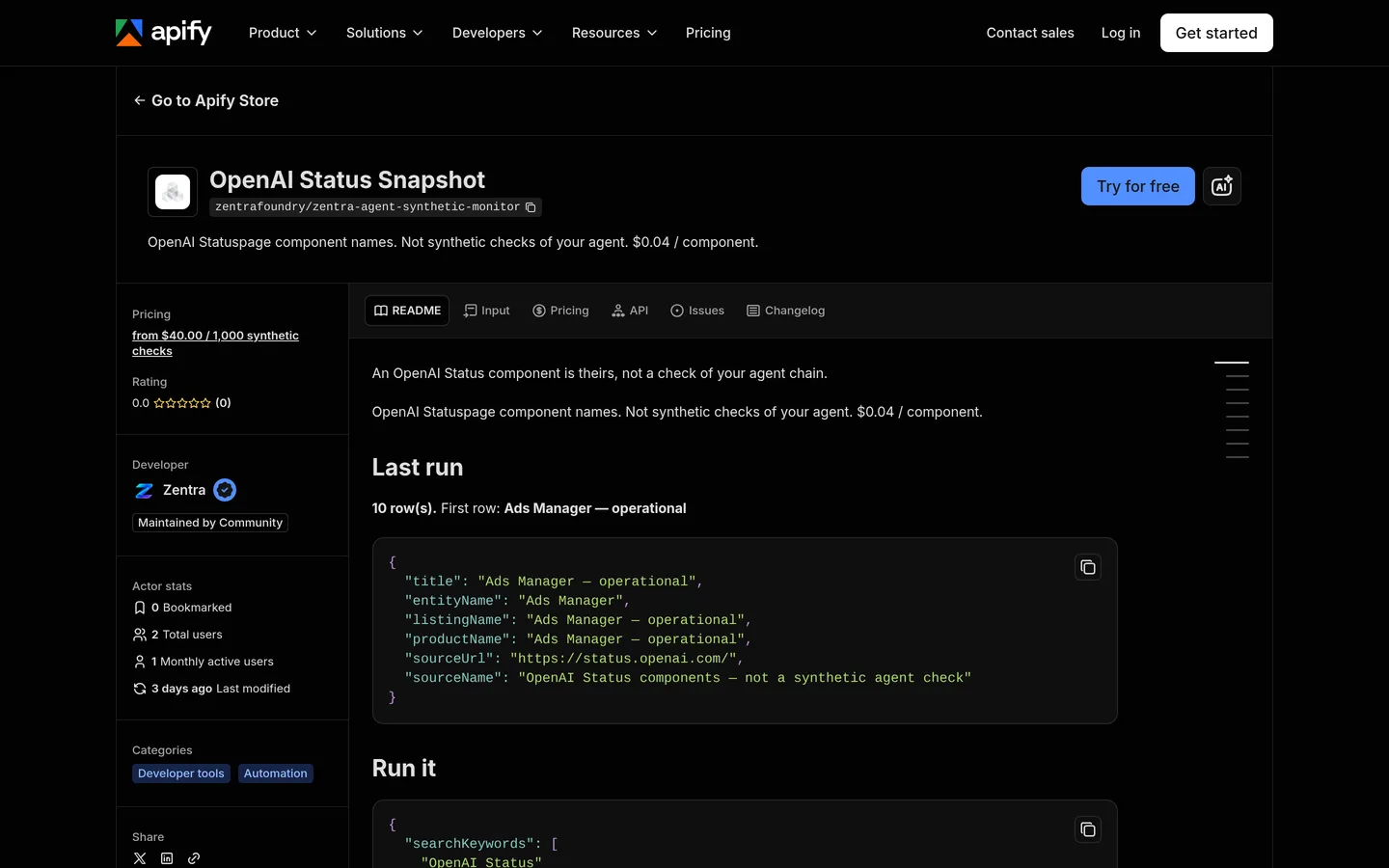Viewport: 1389px width, 868px height.
Task: Select the Automation category tag
Action: [276, 773]
